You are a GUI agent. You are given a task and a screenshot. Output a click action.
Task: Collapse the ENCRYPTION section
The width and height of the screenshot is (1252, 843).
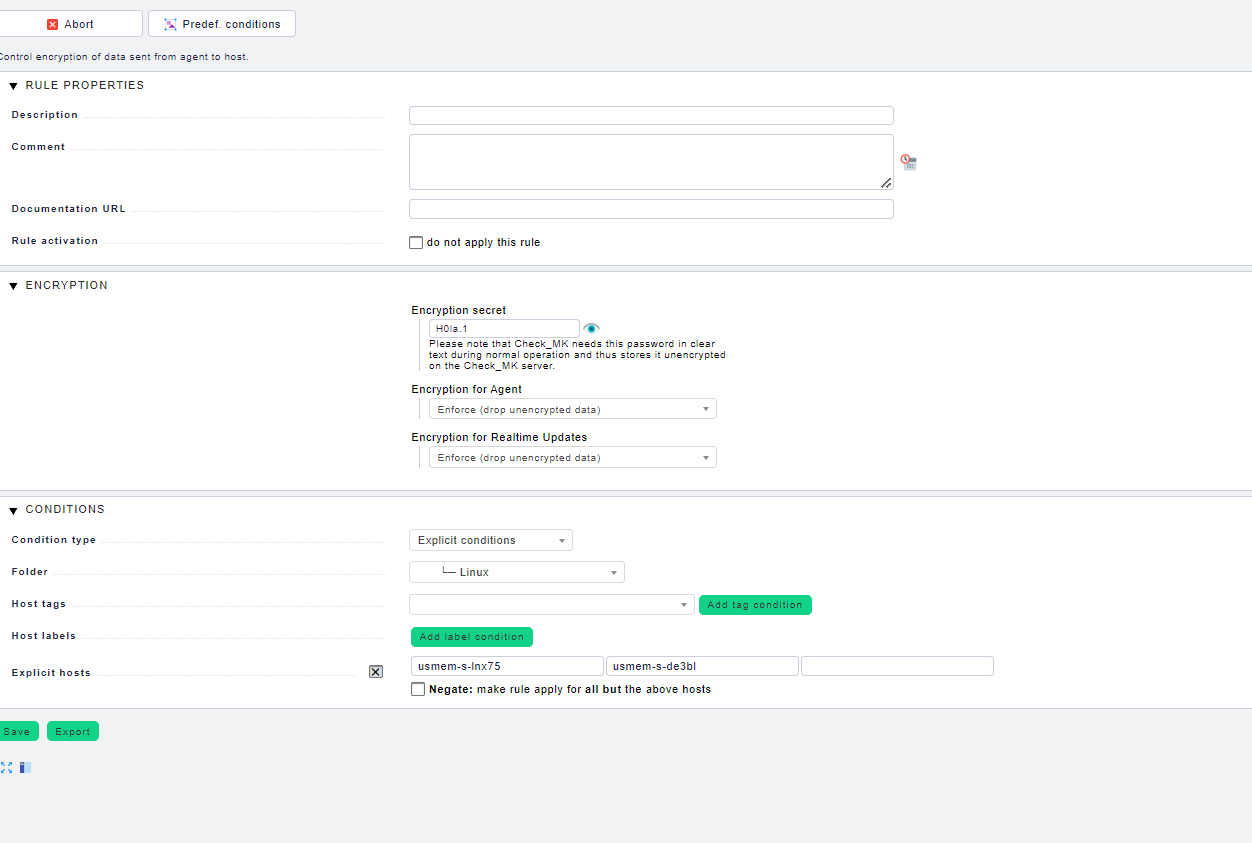14,286
